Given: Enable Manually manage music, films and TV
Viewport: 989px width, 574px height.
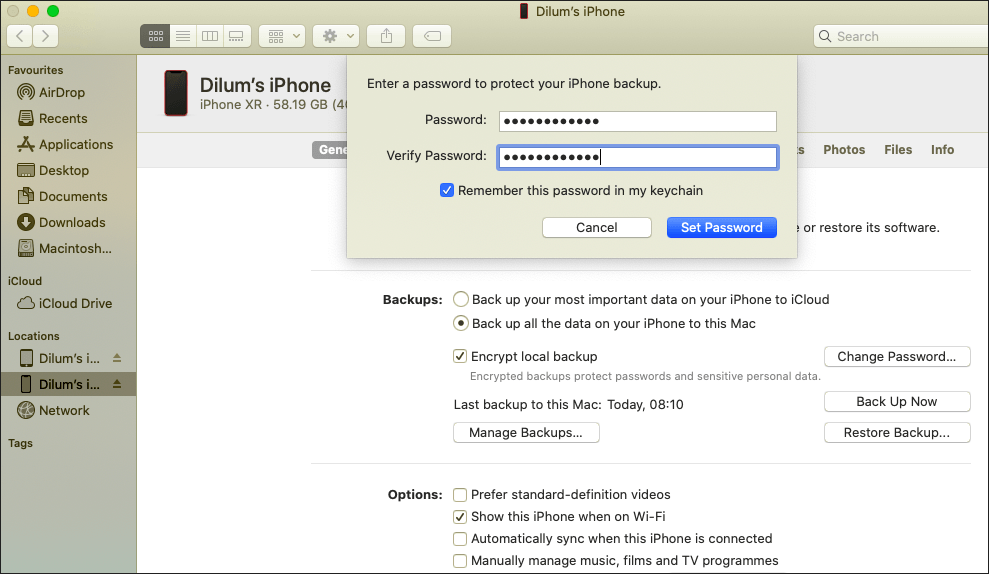Looking at the screenshot, I should click(460, 561).
